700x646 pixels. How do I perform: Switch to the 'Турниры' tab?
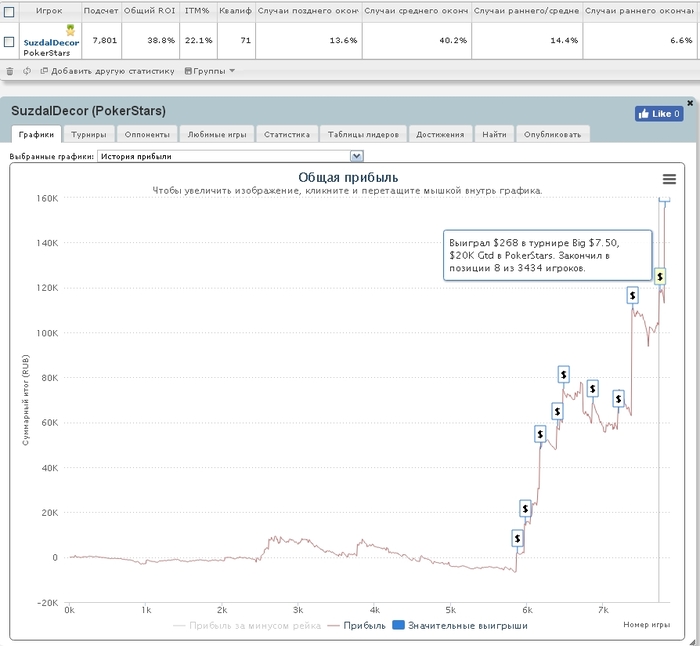tap(89, 134)
